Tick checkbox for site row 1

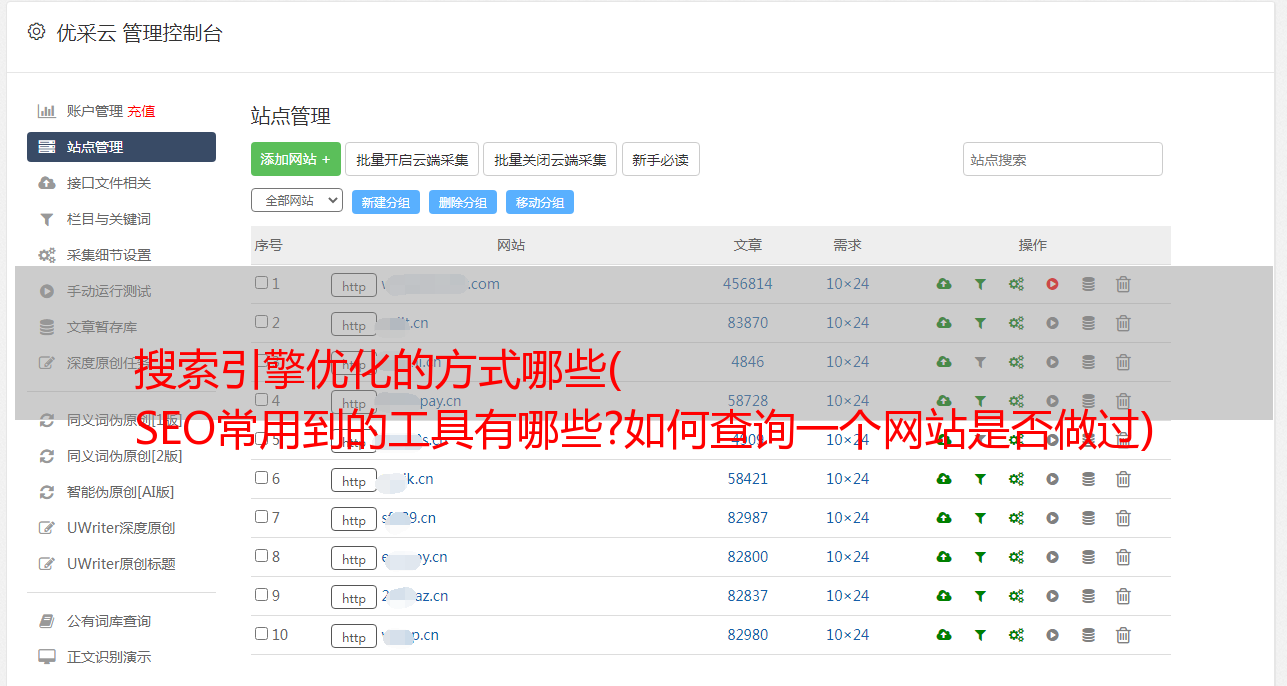click(x=261, y=283)
